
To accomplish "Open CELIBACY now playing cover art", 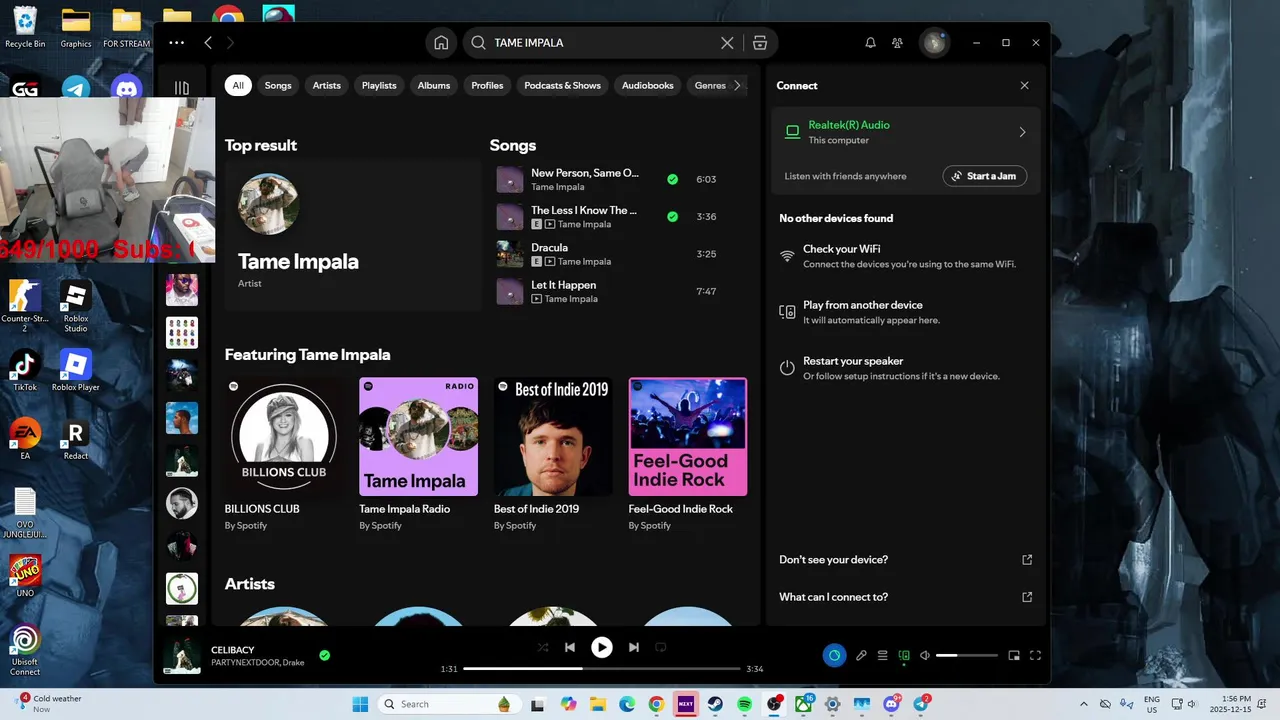I will 182,656.
